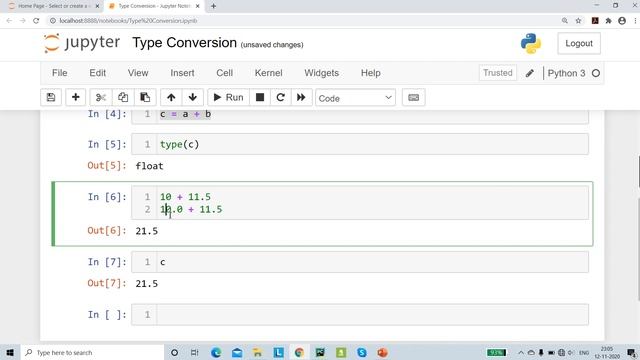Open the Kernel menu
This screenshot has width=640, height=360.
click(269, 73)
